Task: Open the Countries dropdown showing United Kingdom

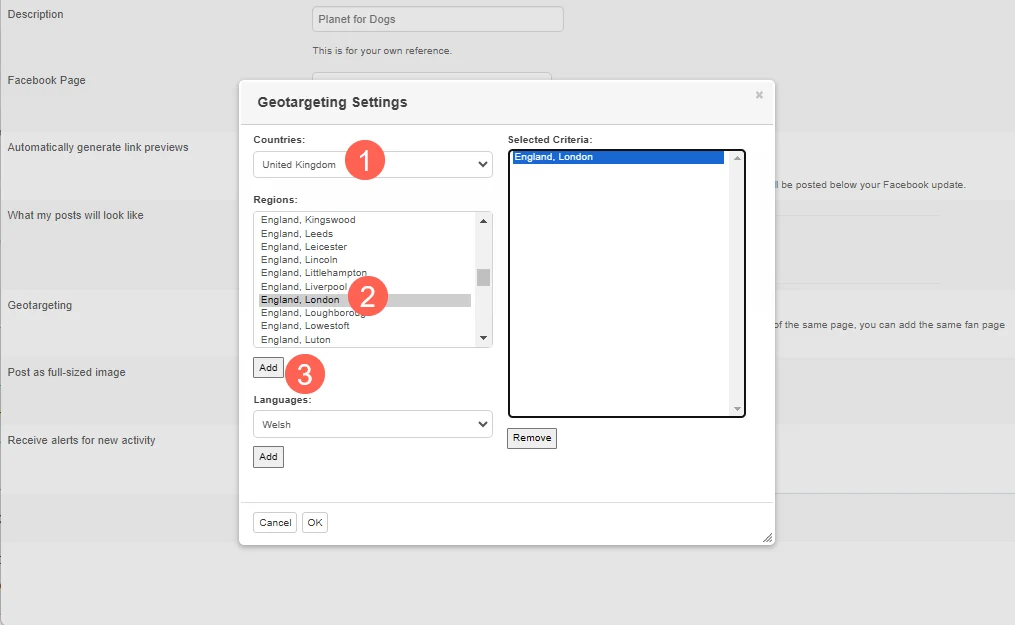Action: tap(372, 165)
